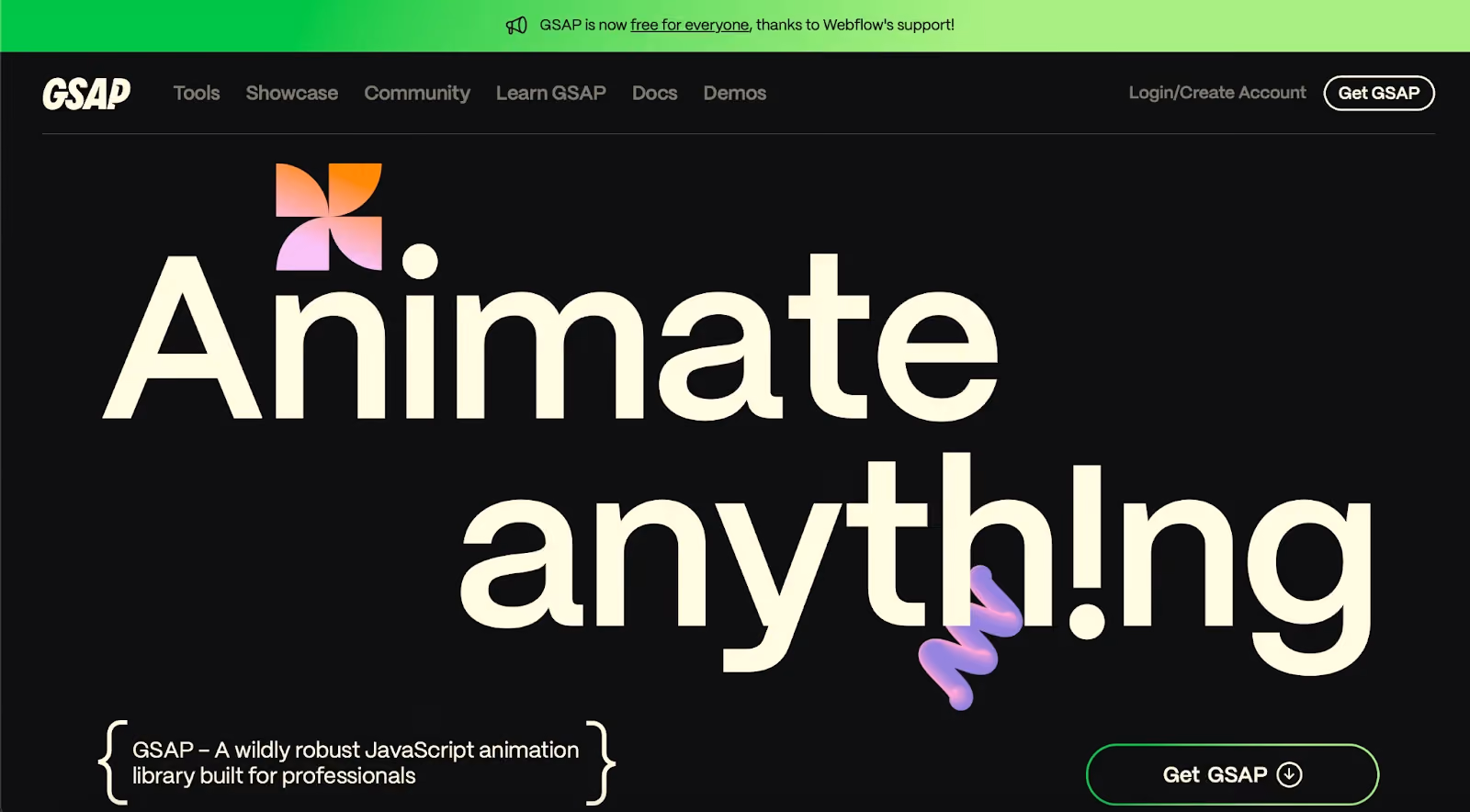This screenshot has width=1470, height=812.
Task: Open the Community menu
Action: pos(417,93)
